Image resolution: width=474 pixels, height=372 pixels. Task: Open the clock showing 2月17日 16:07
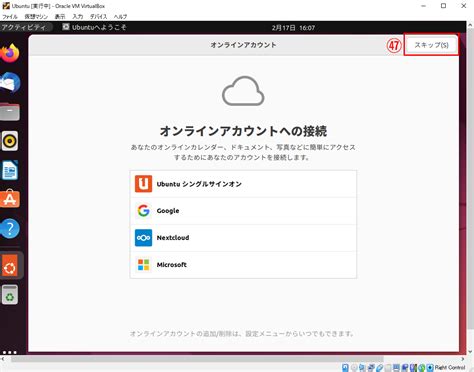click(293, 28)
